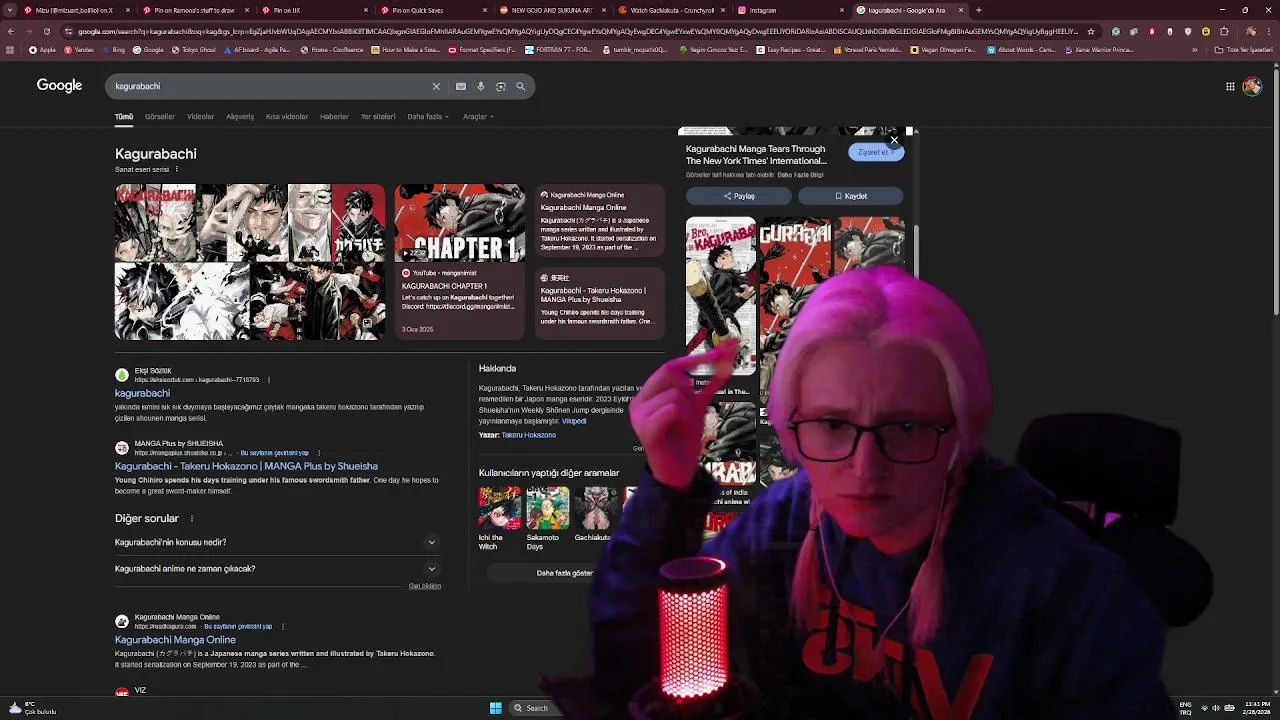
Task: Click the page's vertical scrollbar
Action: [x=1275, y=190]
